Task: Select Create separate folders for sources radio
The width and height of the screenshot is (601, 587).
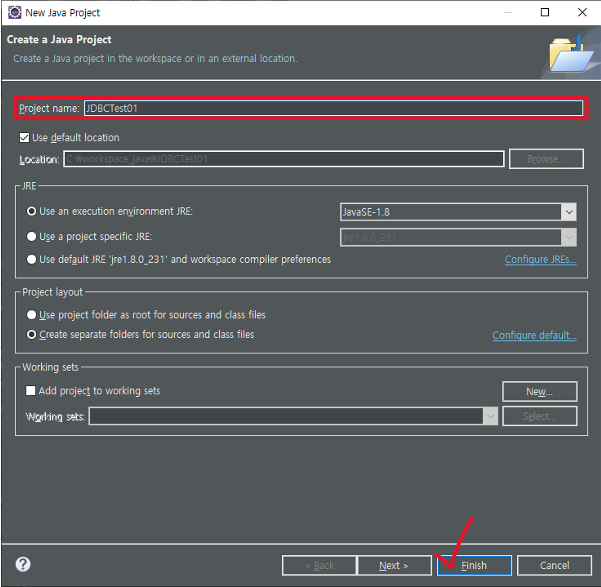Action: pos(31,335)
